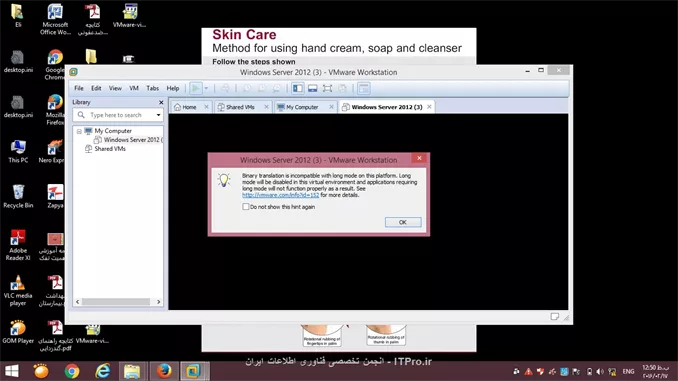Select the Recycle Bin desktop icon

point(18,197)
